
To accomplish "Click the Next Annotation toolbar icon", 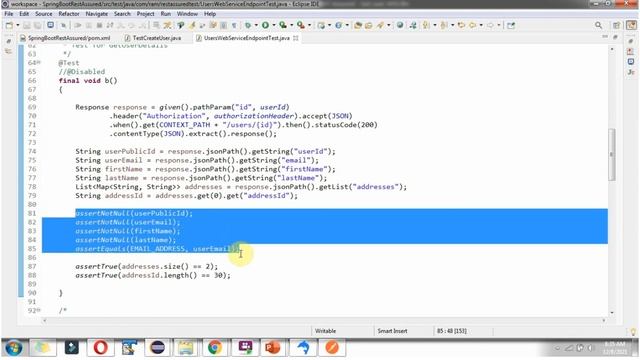I will point(426,25).
